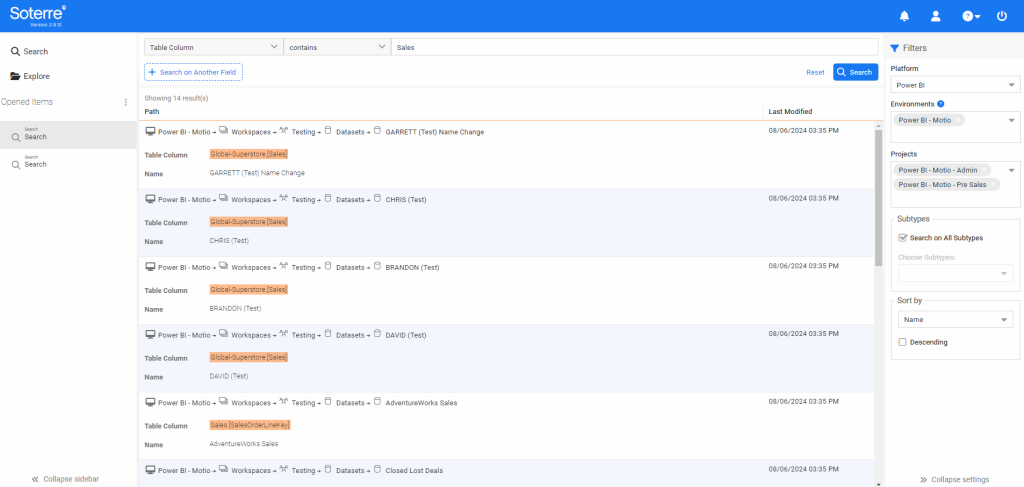Click Global-Superstore [Sales] in GARRETT result

(x=249, y=154)
